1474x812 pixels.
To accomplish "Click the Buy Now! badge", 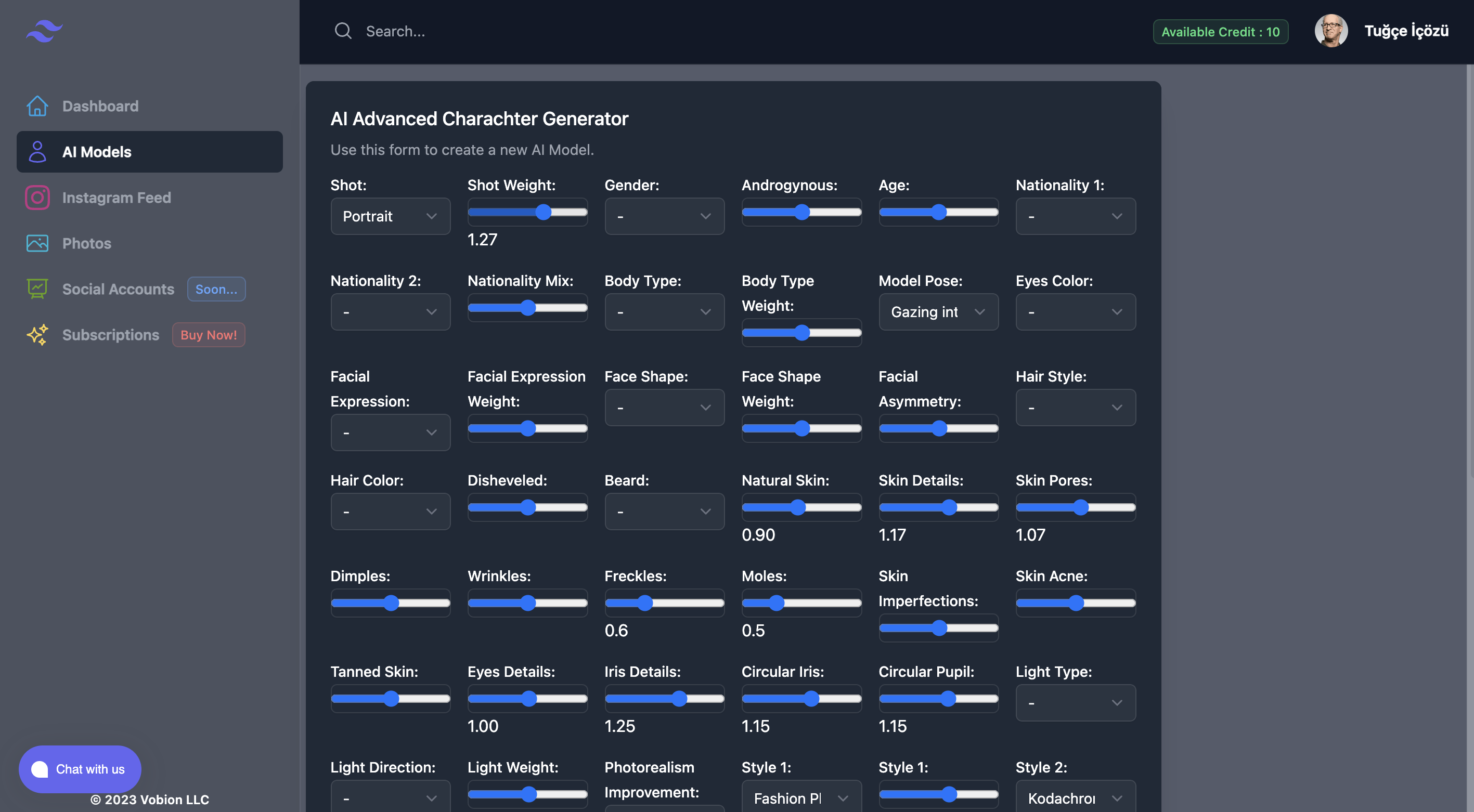I will [208, 335].
